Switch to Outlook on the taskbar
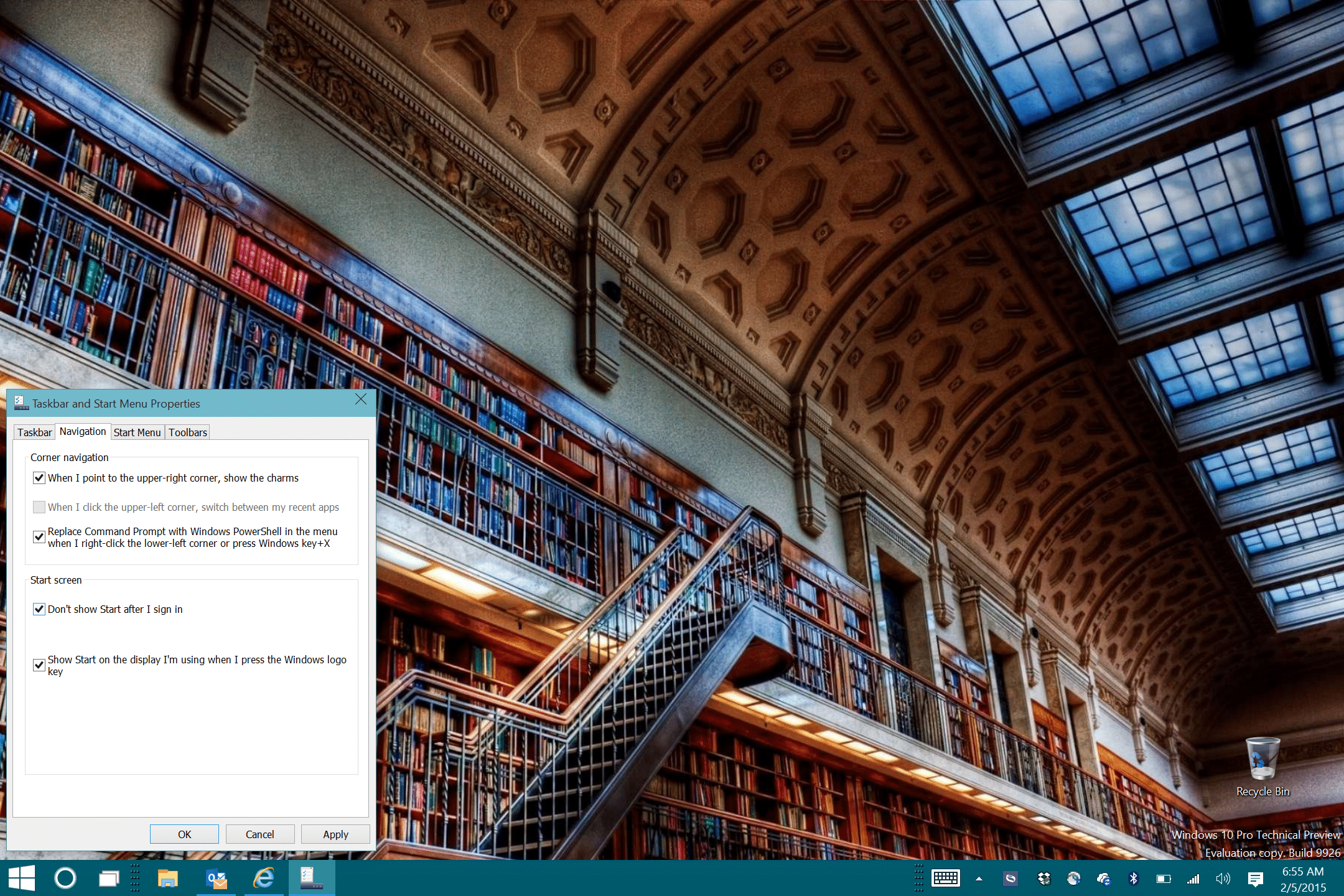Image resolution: width=1344 pixels, height=896 pixels. 216,879
